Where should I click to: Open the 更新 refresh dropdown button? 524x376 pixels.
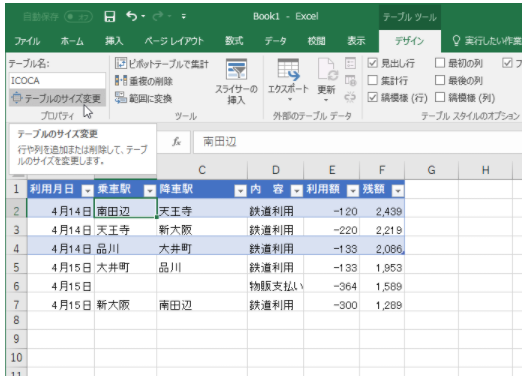[326, 81]
